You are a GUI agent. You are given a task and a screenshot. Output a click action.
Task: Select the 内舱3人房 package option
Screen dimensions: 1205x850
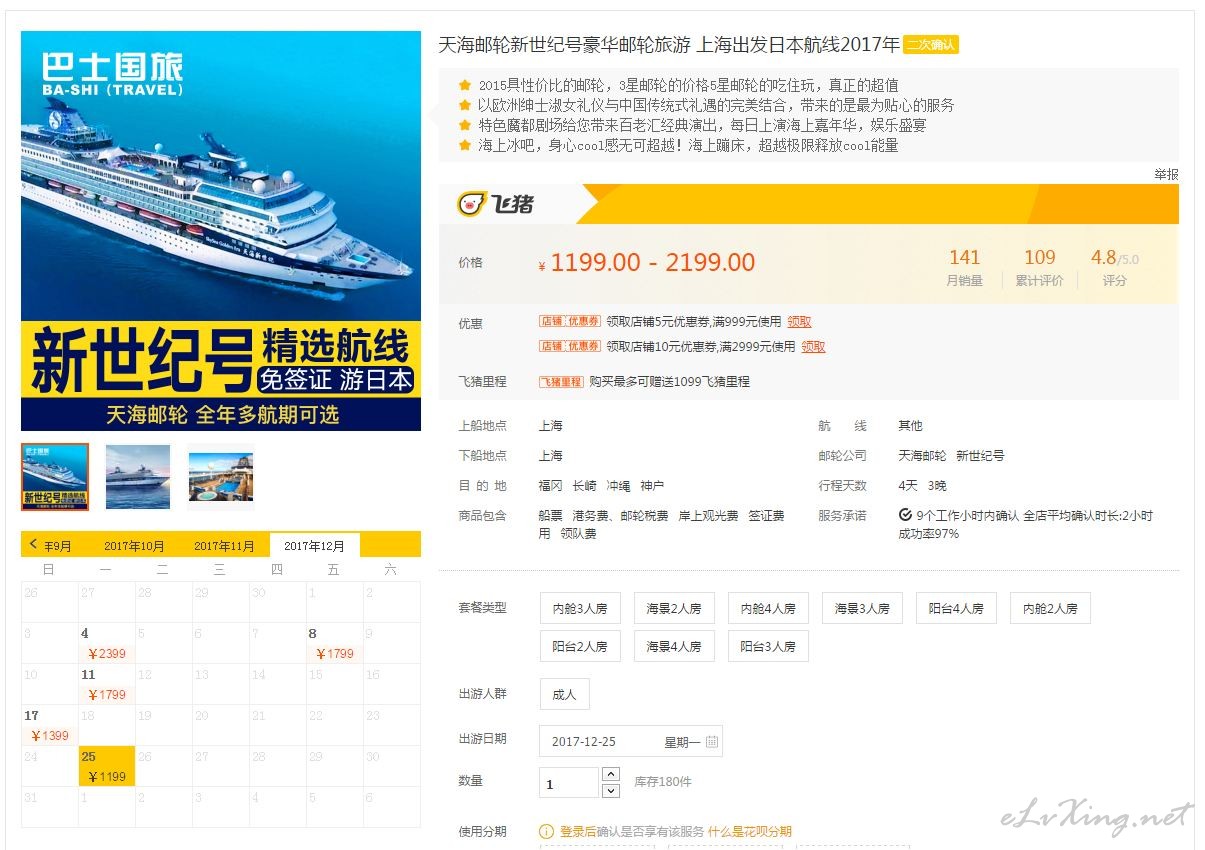(580, 608)
